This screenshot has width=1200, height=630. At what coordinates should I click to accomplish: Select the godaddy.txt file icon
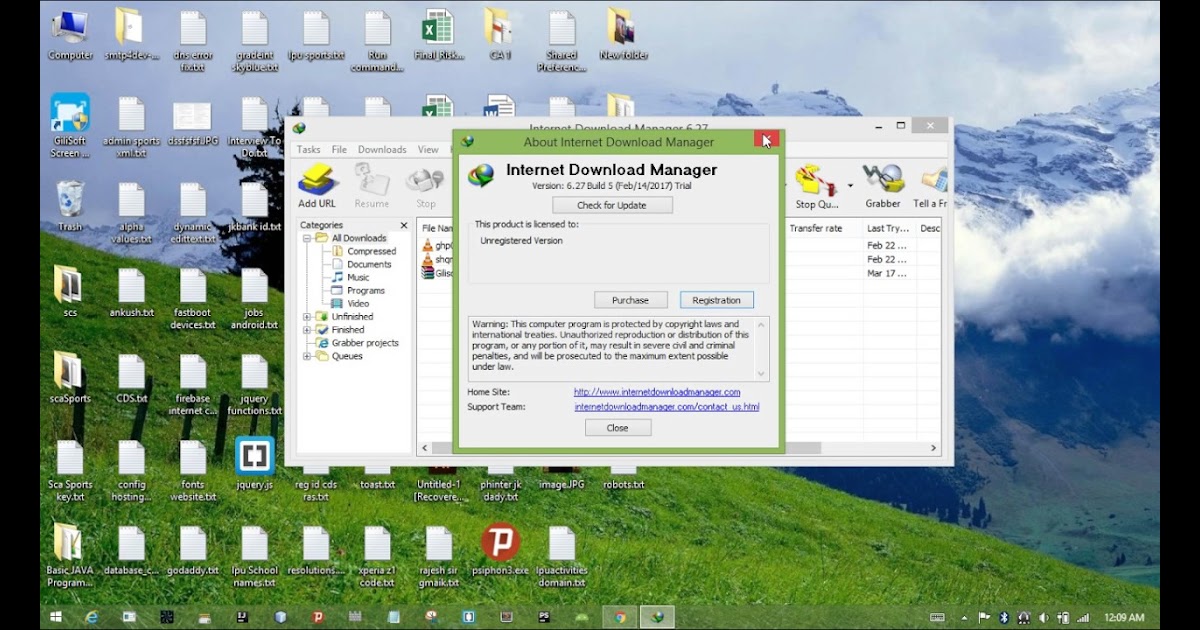tap(193, 550)
